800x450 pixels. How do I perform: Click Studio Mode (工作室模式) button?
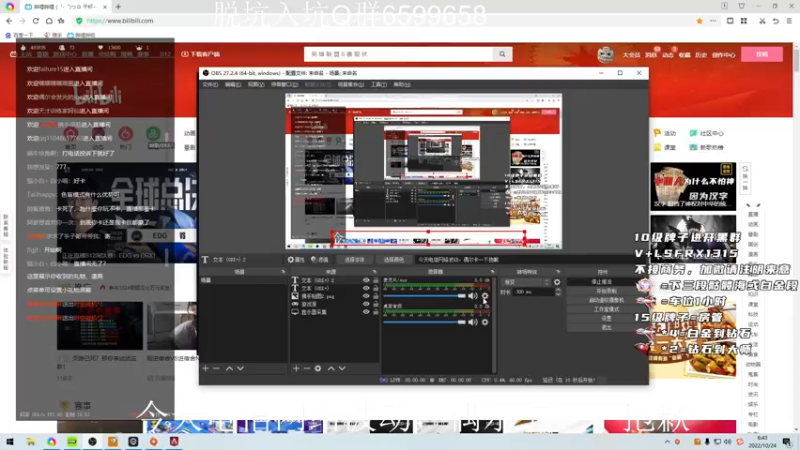coord(606,309)
